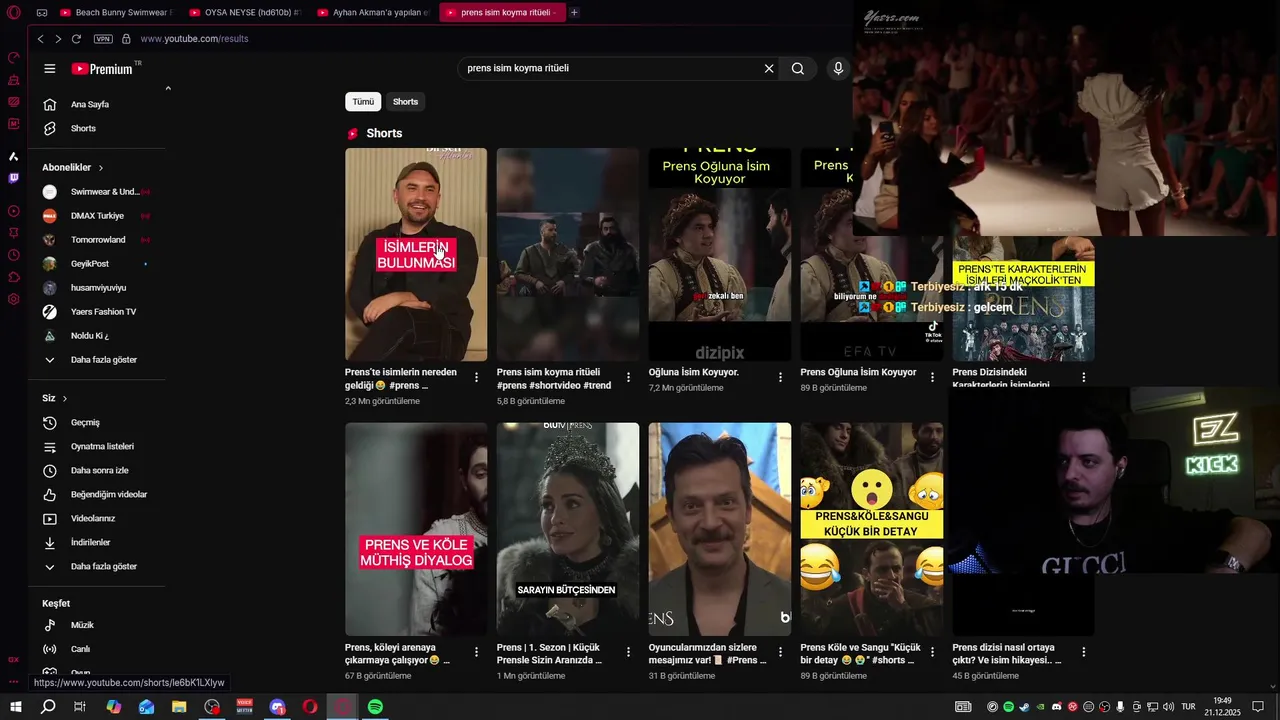Open Windows notification center icon
1280x720 pixels.
(x=1259, y=707)
